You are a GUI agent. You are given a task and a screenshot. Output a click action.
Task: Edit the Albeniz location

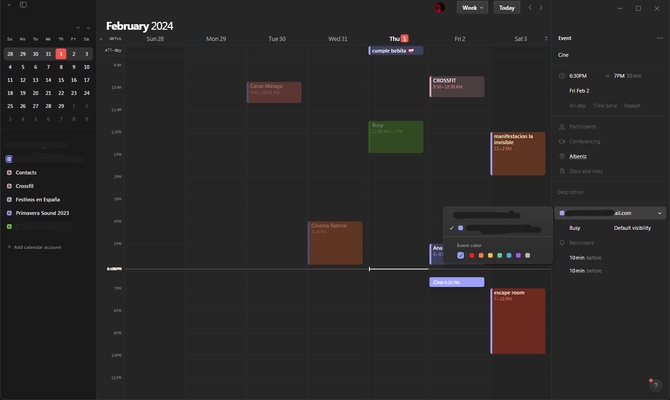click(578, 156)
